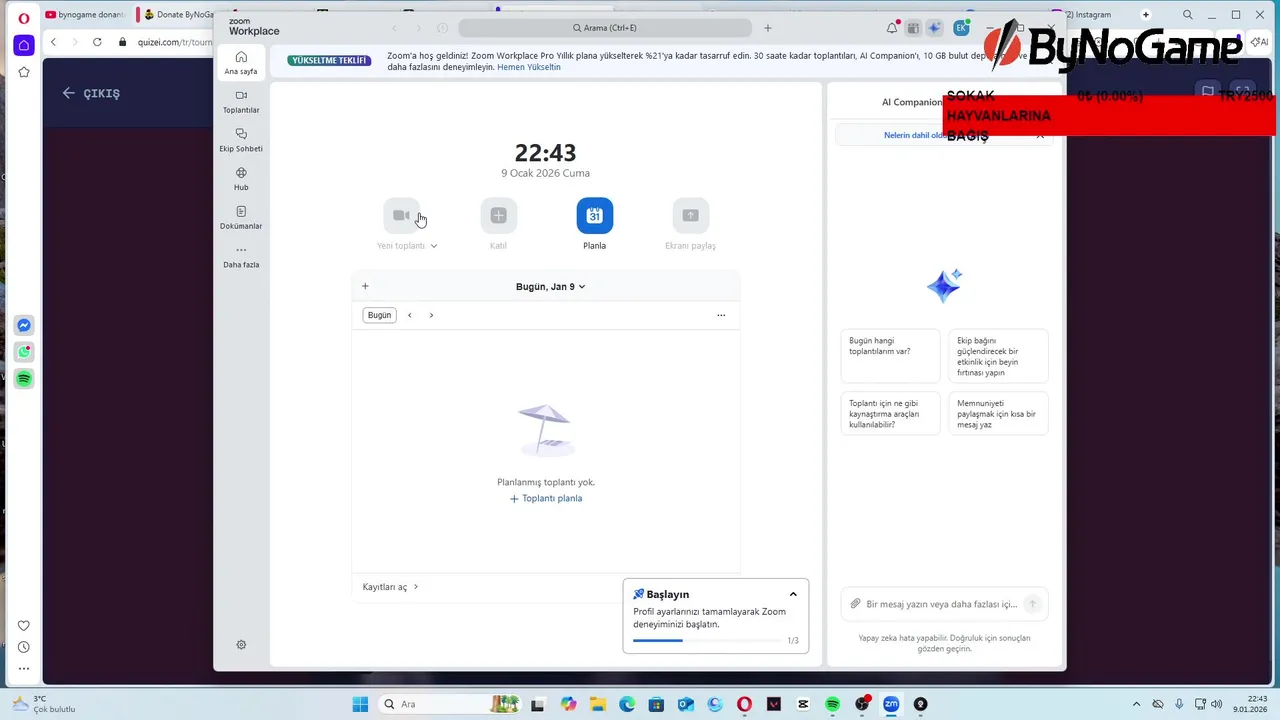Click ÇIKIŞ in the browser page

point(90,93)
